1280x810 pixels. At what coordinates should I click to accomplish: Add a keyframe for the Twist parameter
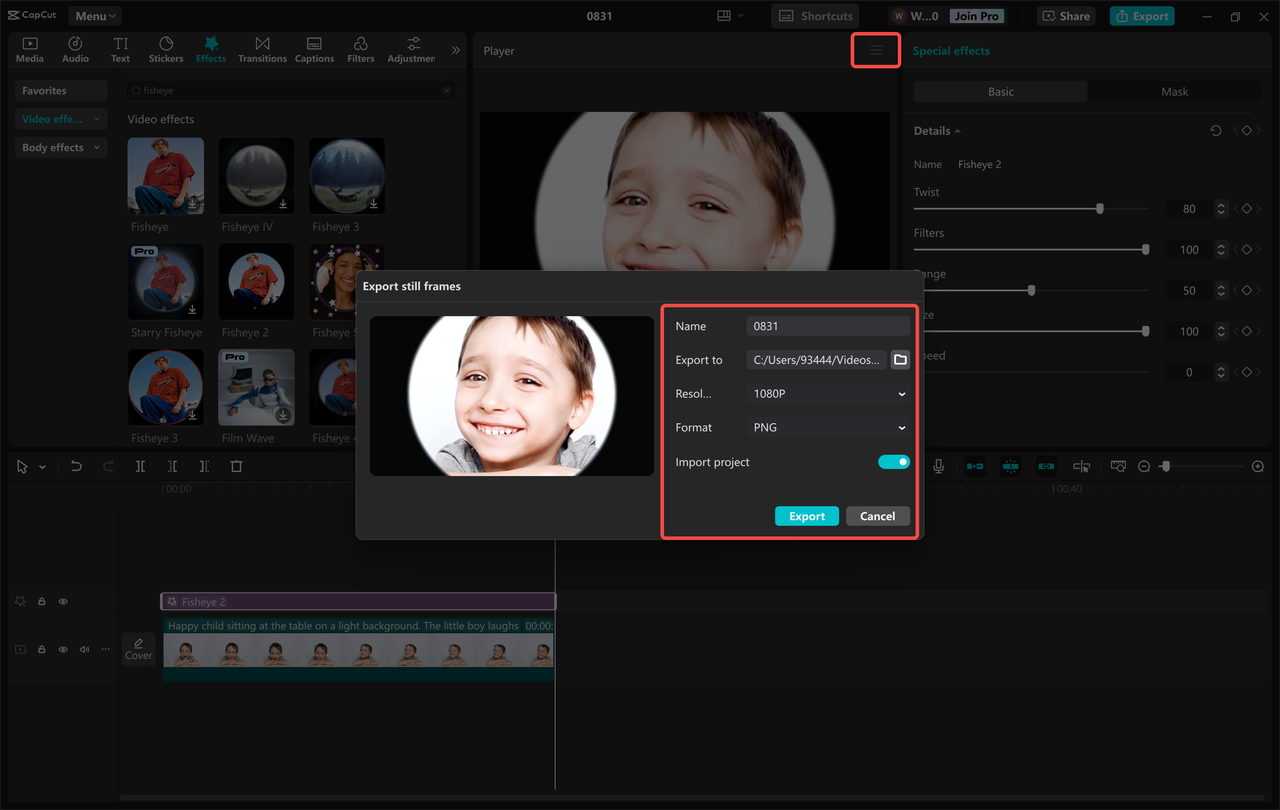1247,209
